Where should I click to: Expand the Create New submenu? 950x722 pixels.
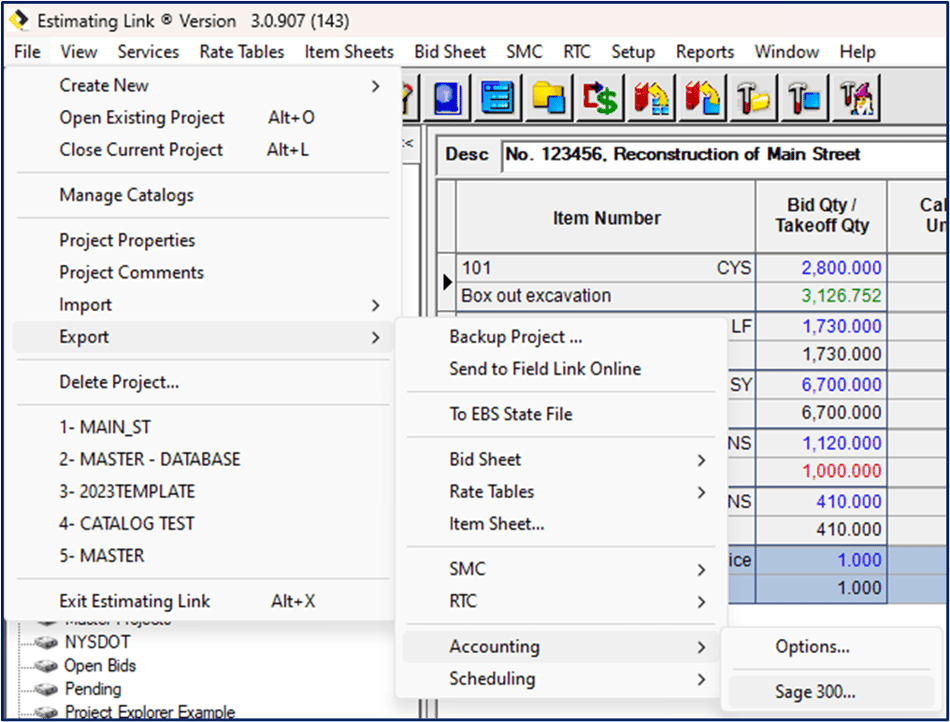tap(104, 85)
